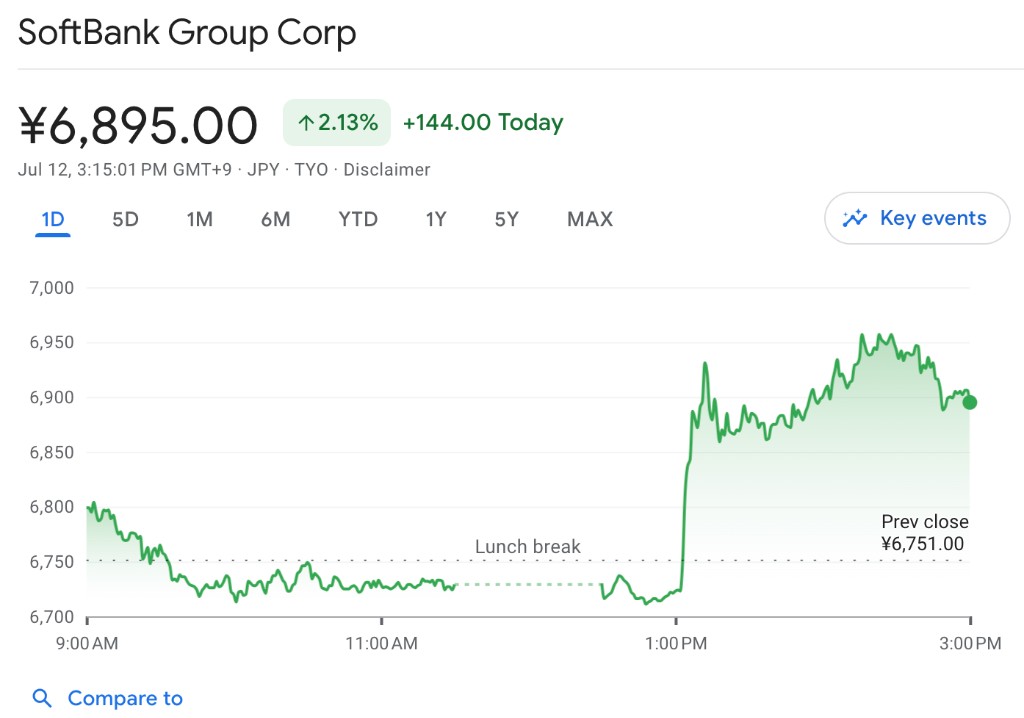Open the Key events button
The height and width of the screenshot is (718, 1024).
click(x=917, y=218)
